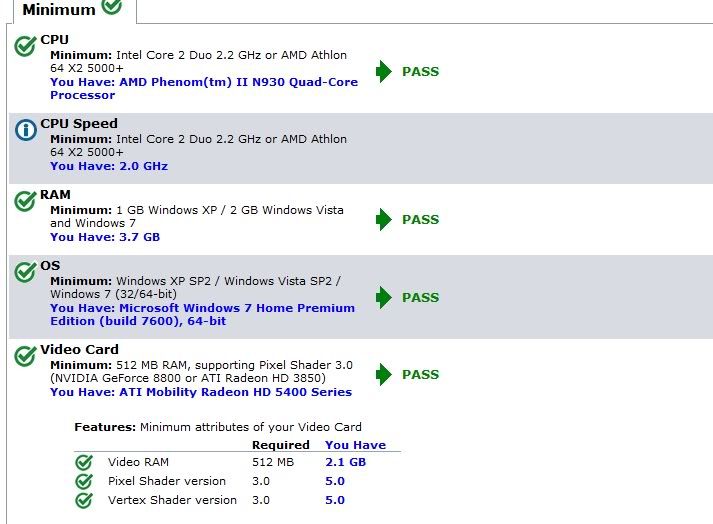713x524 pixels.
Task: Click the PASS label for the CPU row
Action: (x=421, y=71)
